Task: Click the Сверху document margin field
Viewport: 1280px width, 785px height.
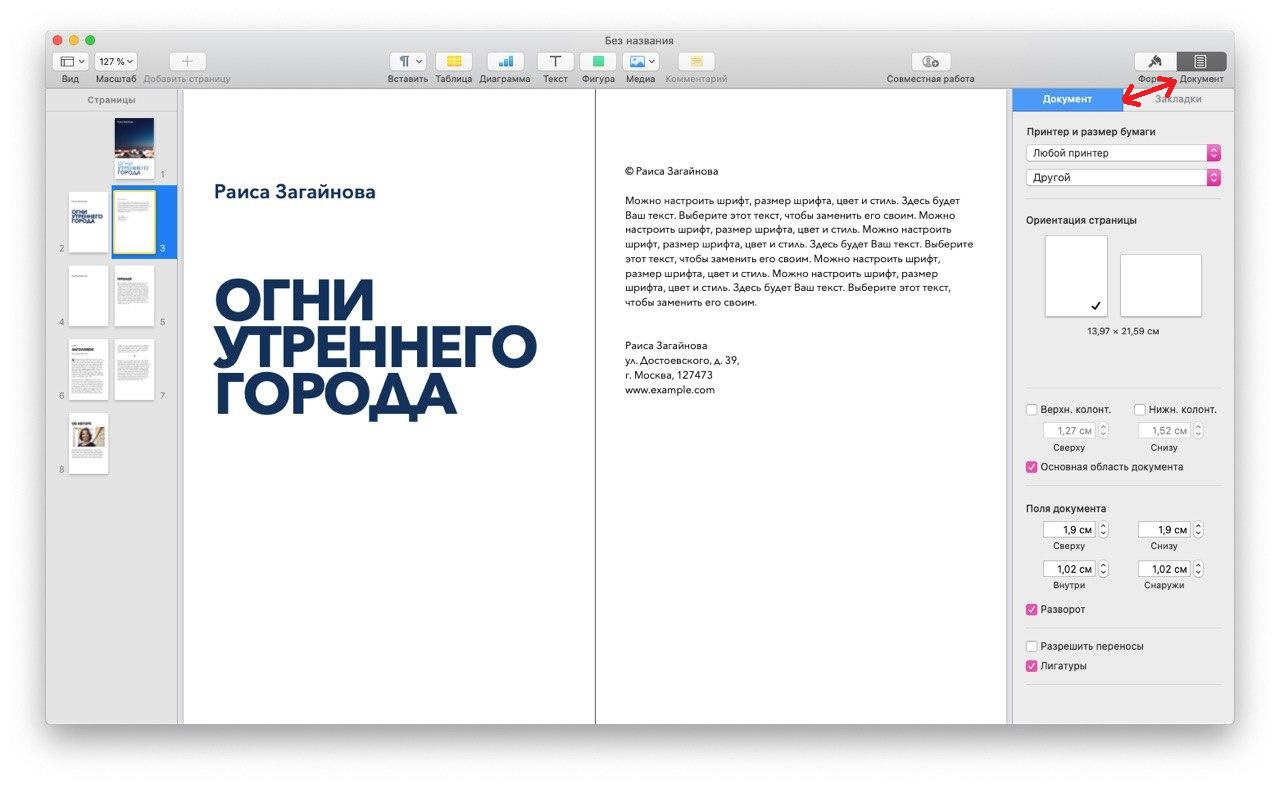Action: pos(1068,530)
